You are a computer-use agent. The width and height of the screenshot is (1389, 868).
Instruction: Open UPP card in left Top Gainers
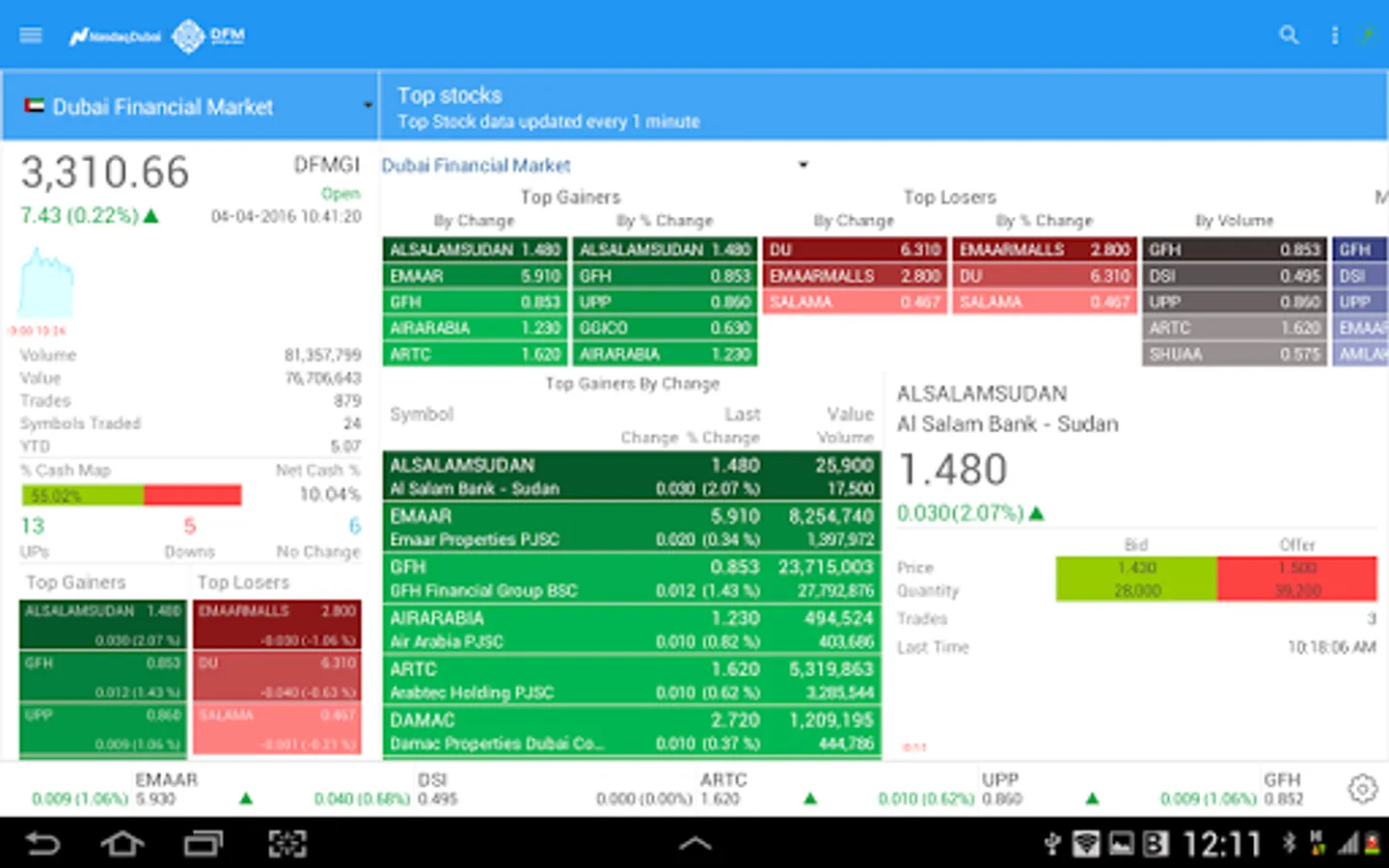(x=103, y=729)
